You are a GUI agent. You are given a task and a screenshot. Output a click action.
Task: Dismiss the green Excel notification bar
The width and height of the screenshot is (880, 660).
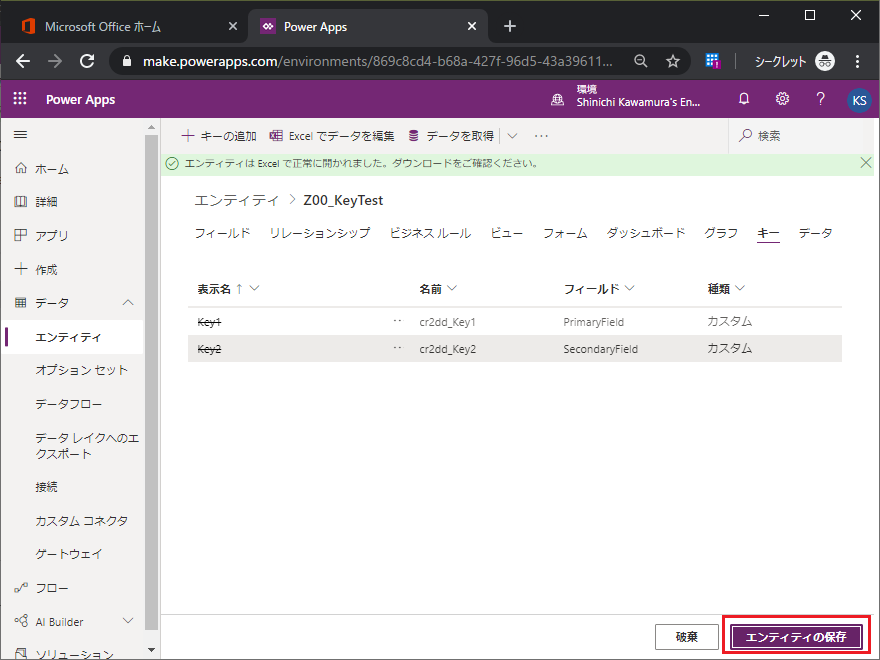(865, 163)
